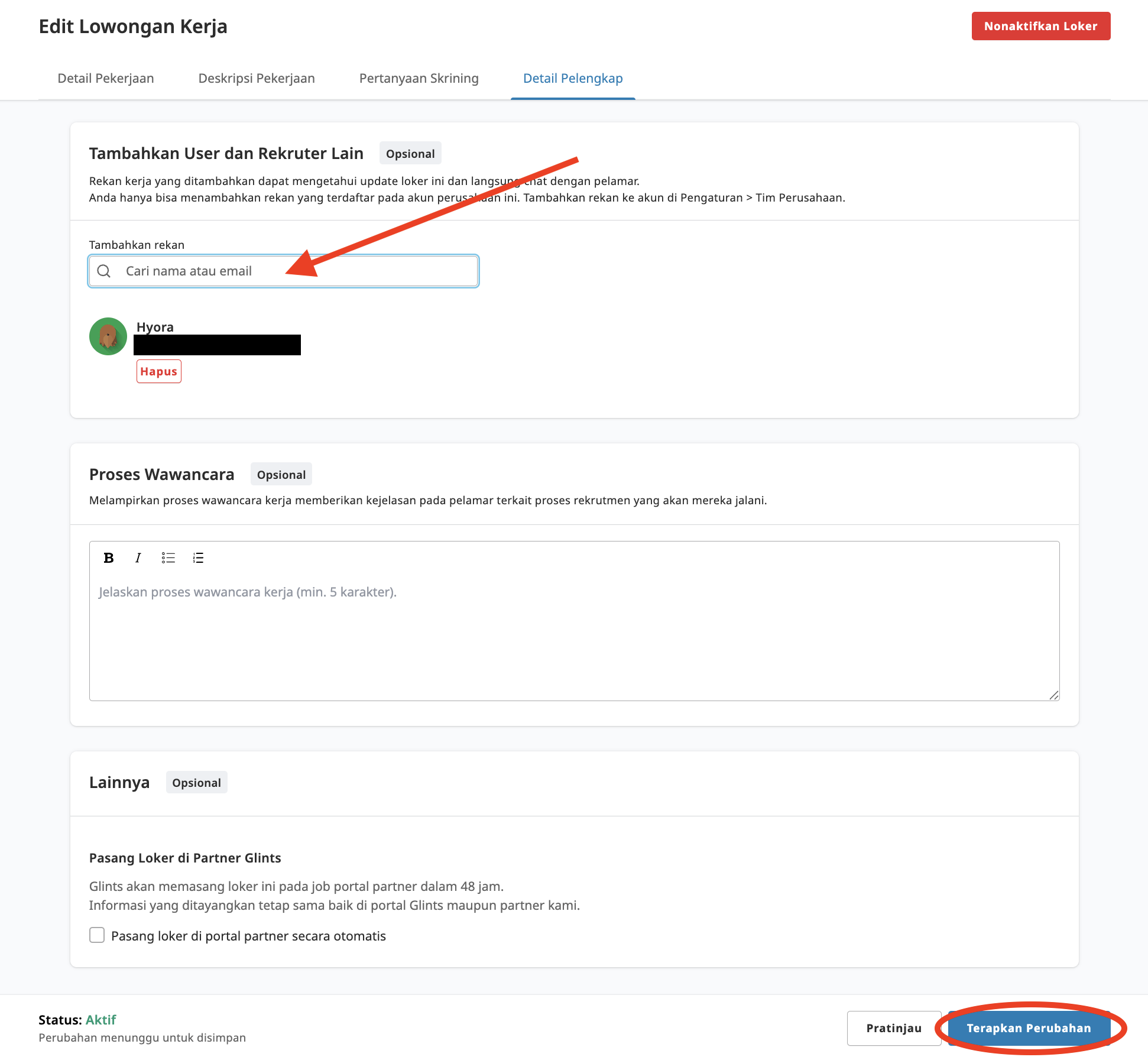Toggle bold formatting in interview editor
The width and height of the screenshot is (1148, 1057).
(x=109, y=557)
